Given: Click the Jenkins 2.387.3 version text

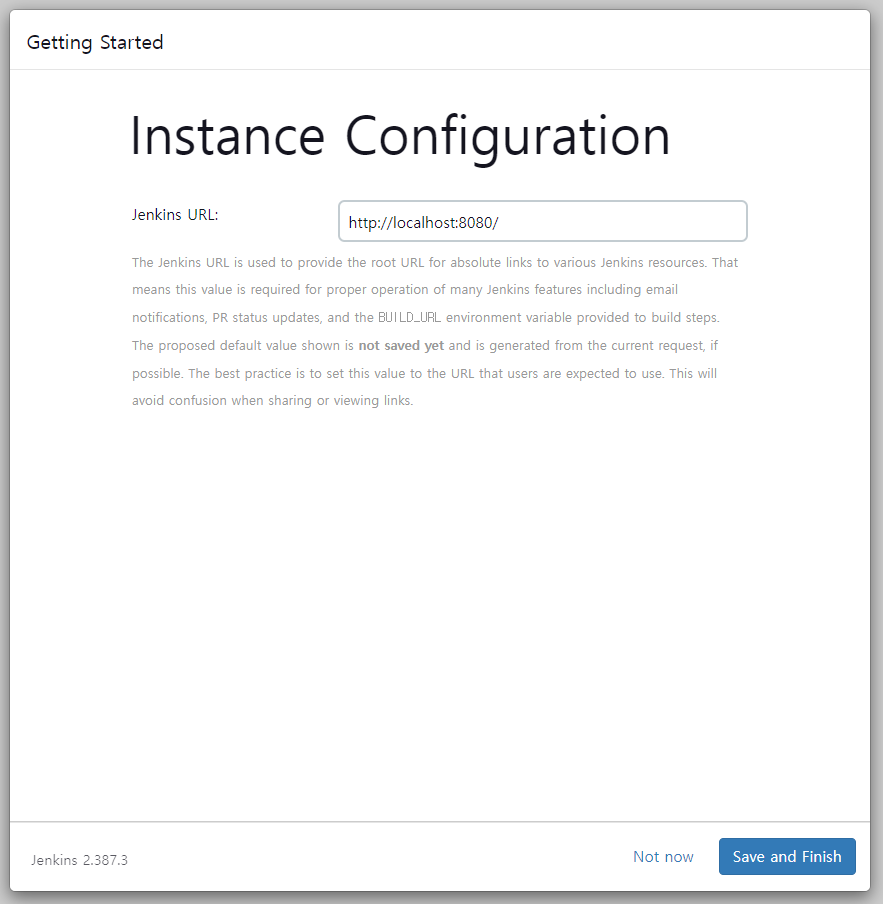Looking at the screenshot, I should [80, 860].
